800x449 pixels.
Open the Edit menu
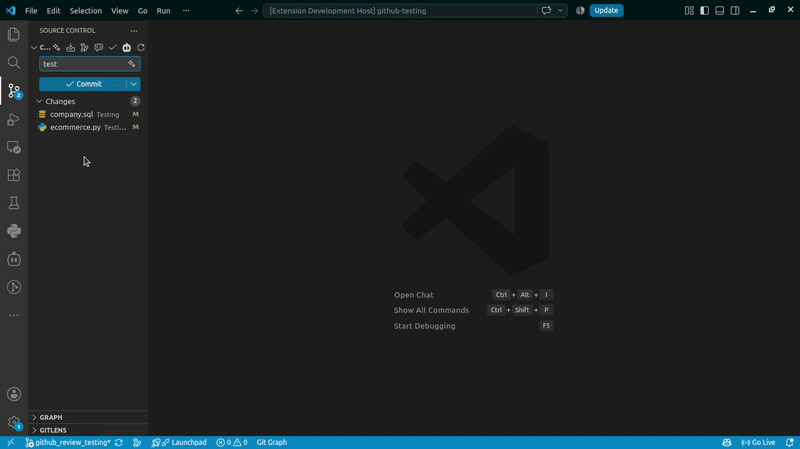click(53, 11)
